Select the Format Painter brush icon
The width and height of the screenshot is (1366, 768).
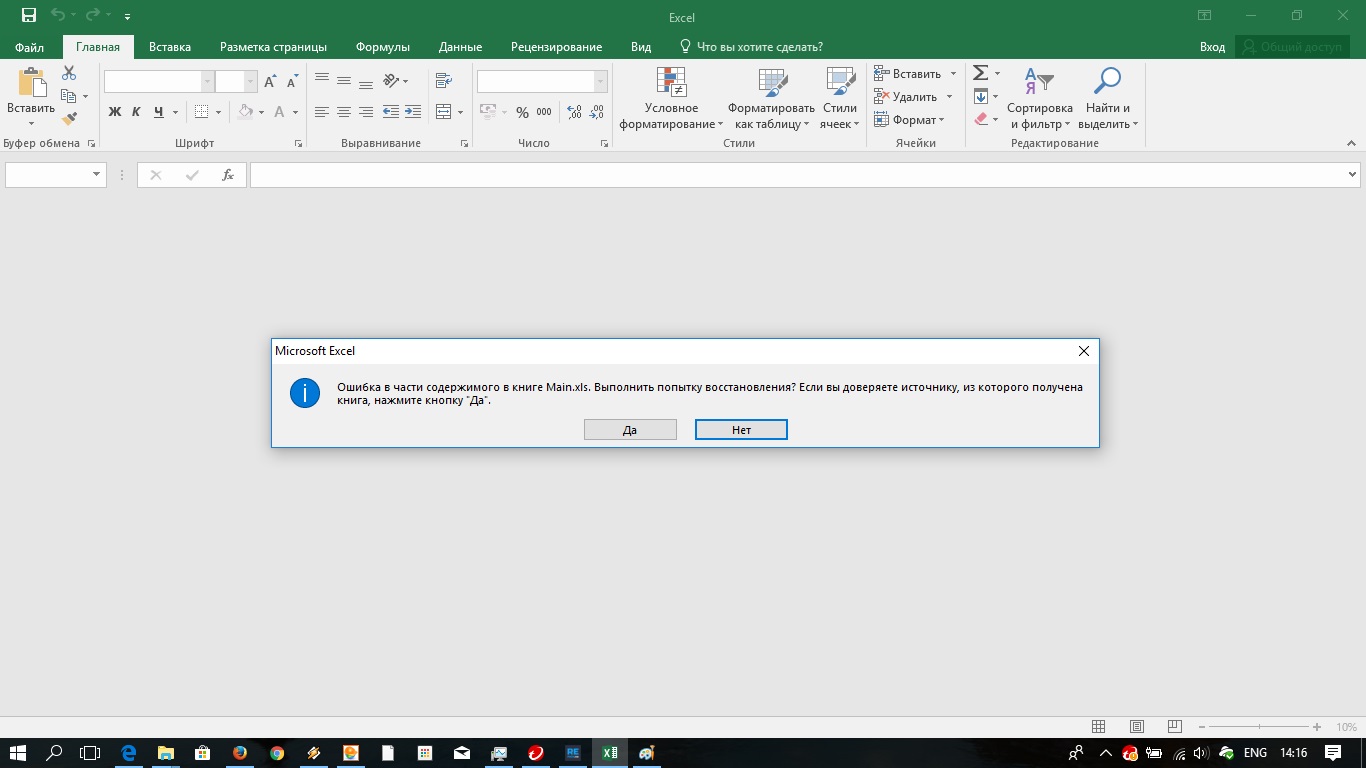coord(69,118)
